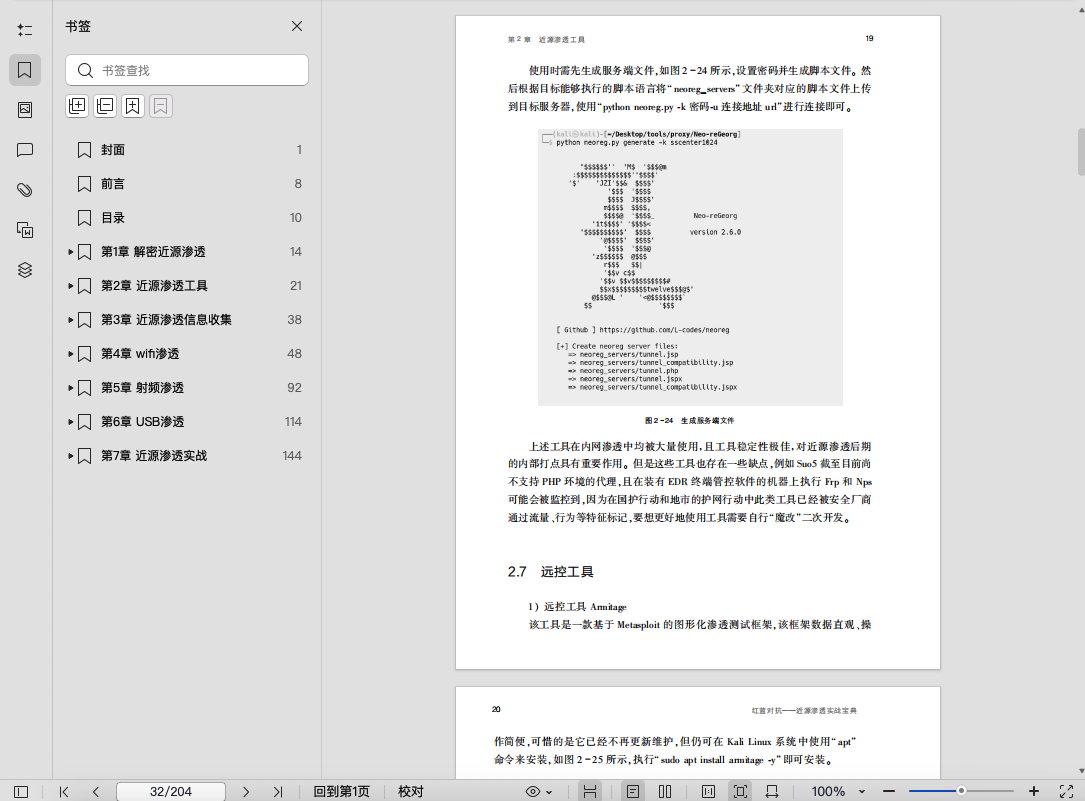The image size is (1085, 801).
Task: Click the expand all bookmarks icon
Action: (78, 106)
